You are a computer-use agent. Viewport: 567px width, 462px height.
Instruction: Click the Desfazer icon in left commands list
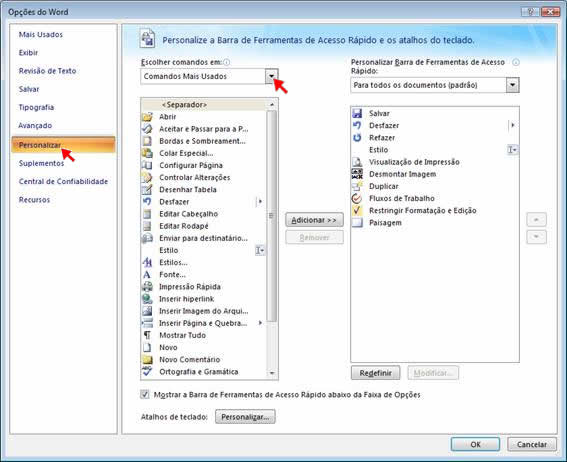point(147,201)
